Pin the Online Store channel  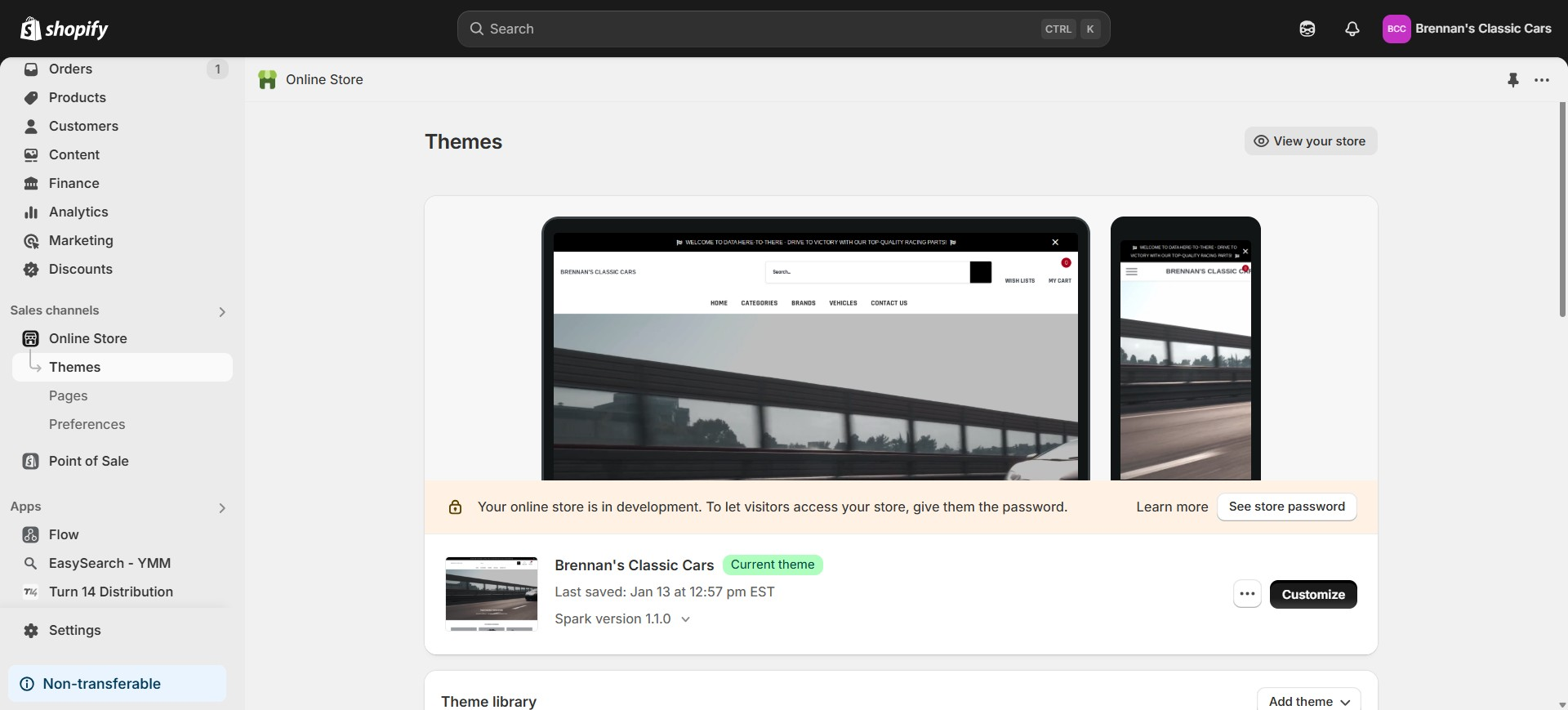point(1513,80)
